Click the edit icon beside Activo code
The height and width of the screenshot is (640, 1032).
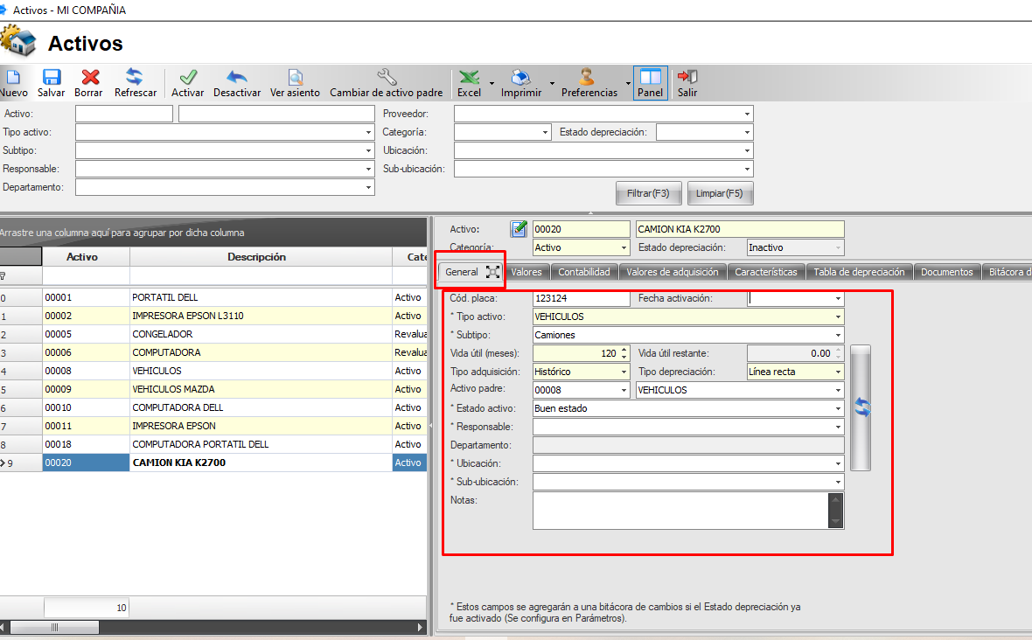pos(519,229)
